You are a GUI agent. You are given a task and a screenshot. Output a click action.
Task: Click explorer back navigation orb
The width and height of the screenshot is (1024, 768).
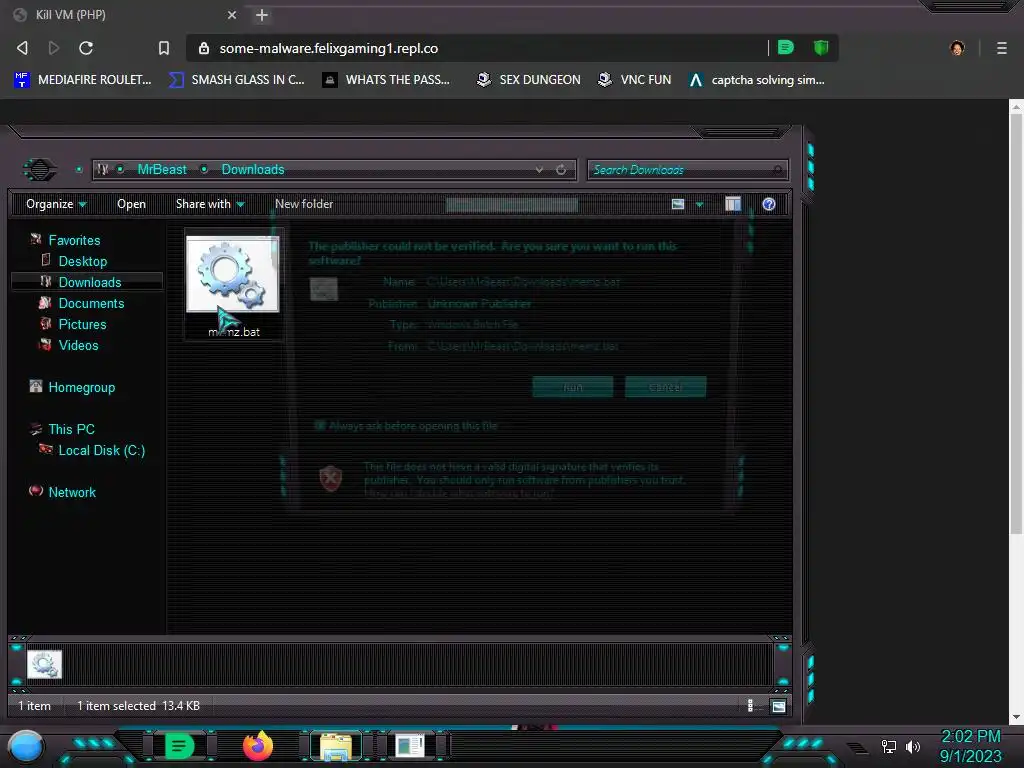tap(40, 170)
